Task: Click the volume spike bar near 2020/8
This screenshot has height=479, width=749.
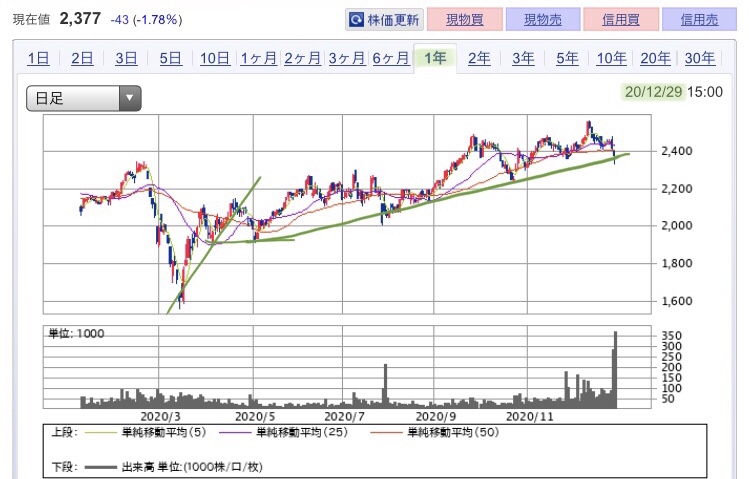Action: [385, 386]
